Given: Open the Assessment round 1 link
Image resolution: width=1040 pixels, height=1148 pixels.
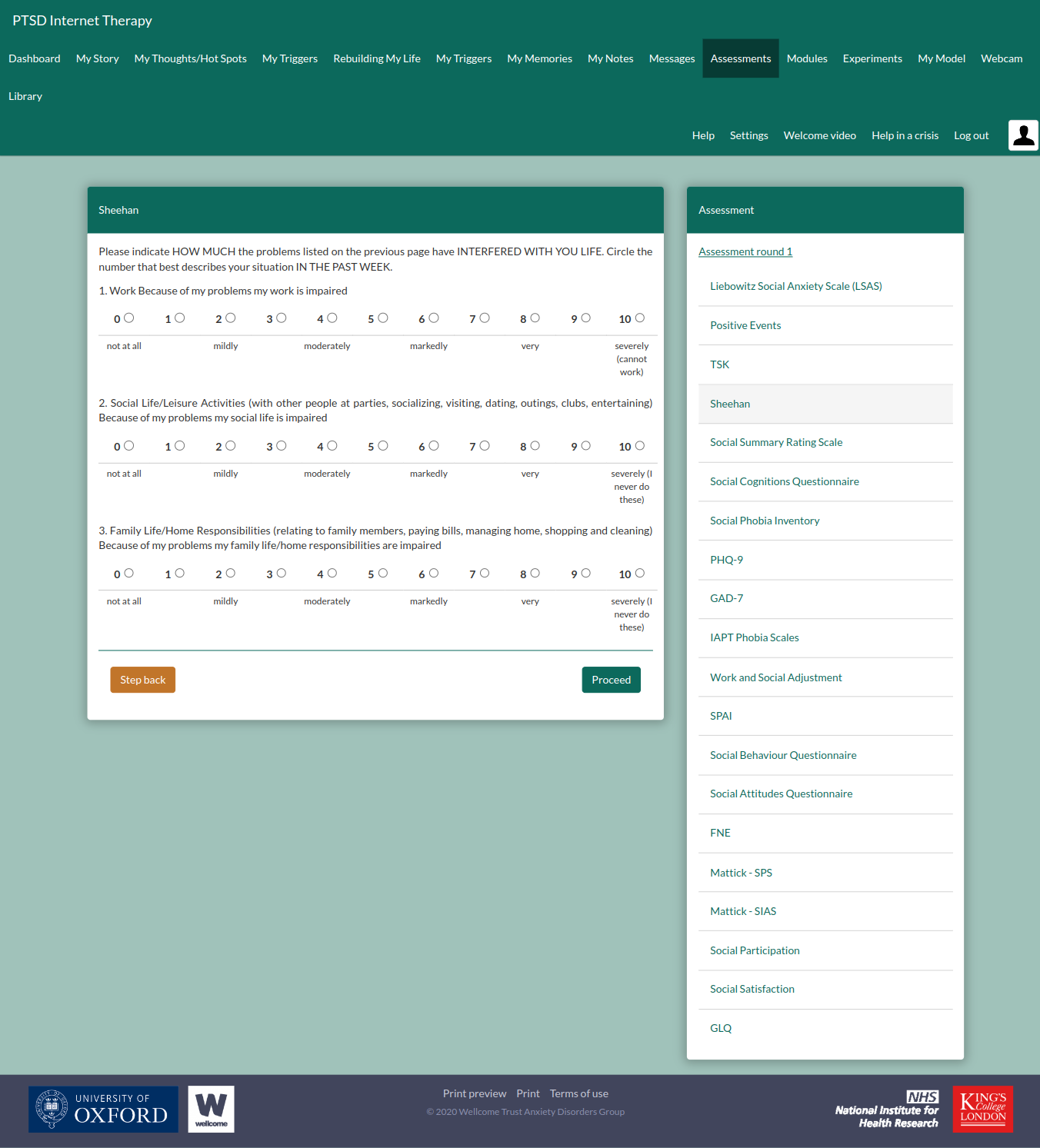Looking at the screenshot, I should point(745,251).
